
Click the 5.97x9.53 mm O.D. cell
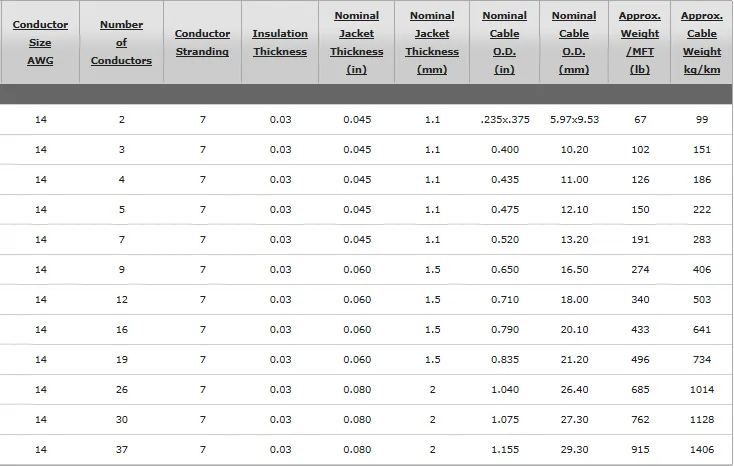[x=574, y=120]
